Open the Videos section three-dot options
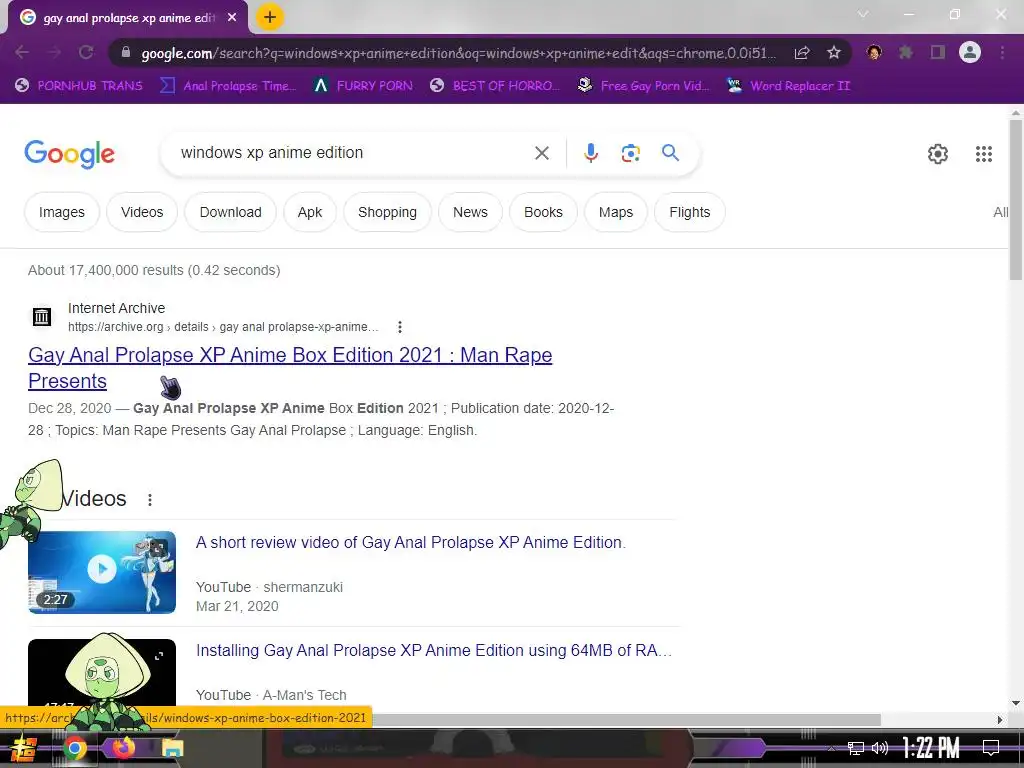Screen dimensions: 1024x768 coord(150,500)
